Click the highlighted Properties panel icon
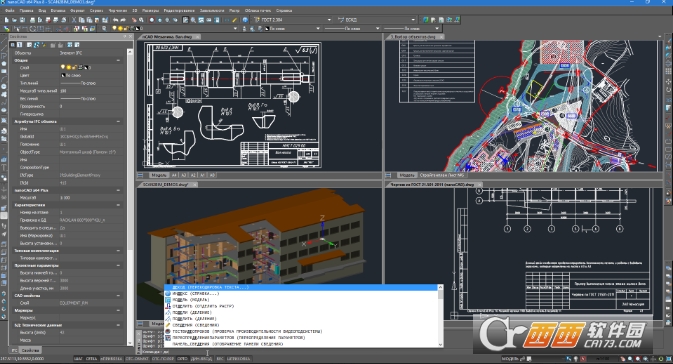Screen dimensions: 673x364 (x=185, y=20)
